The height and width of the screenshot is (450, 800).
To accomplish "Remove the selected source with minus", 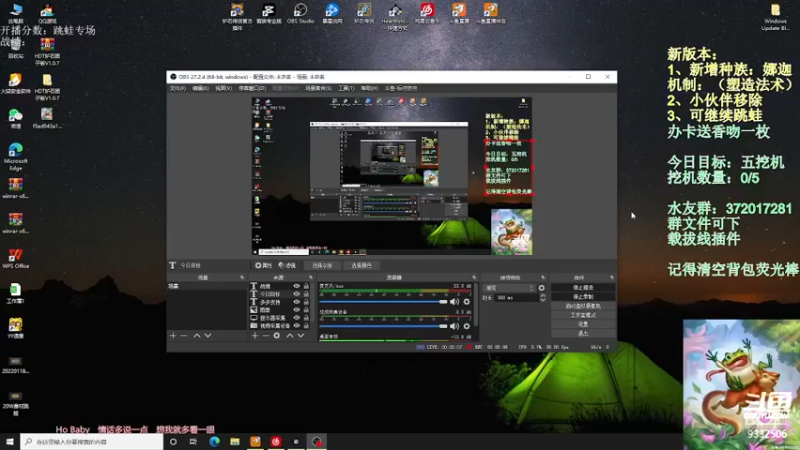I will [x=265, y=336].
